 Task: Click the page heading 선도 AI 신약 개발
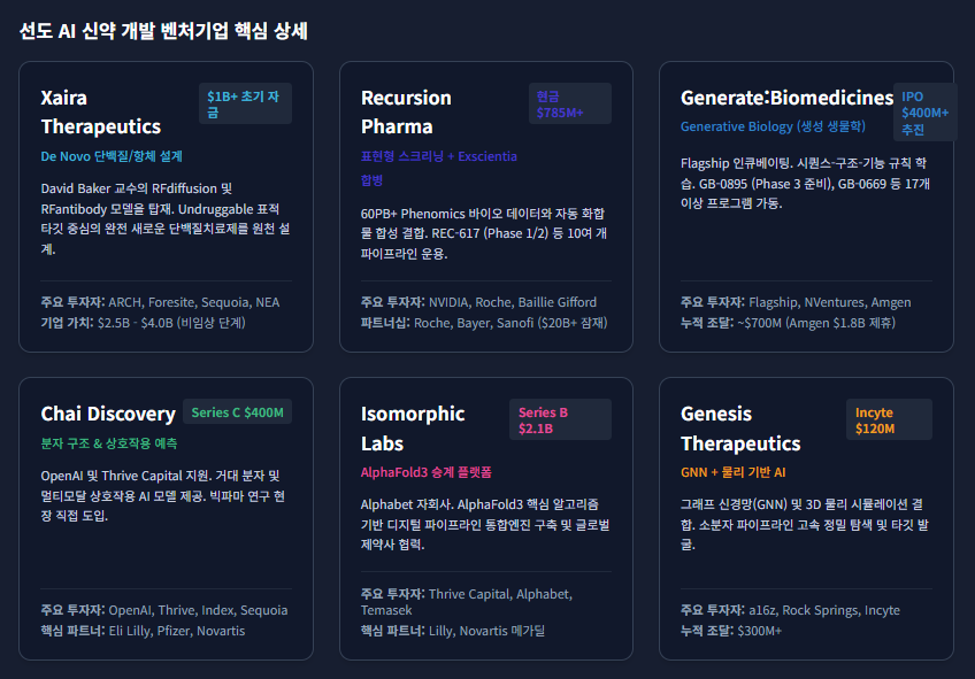87,31
